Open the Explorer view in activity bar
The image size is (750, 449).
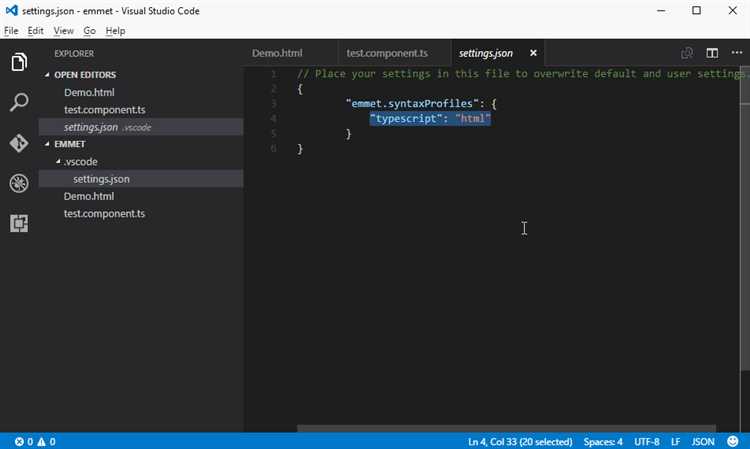click(19, 62)
